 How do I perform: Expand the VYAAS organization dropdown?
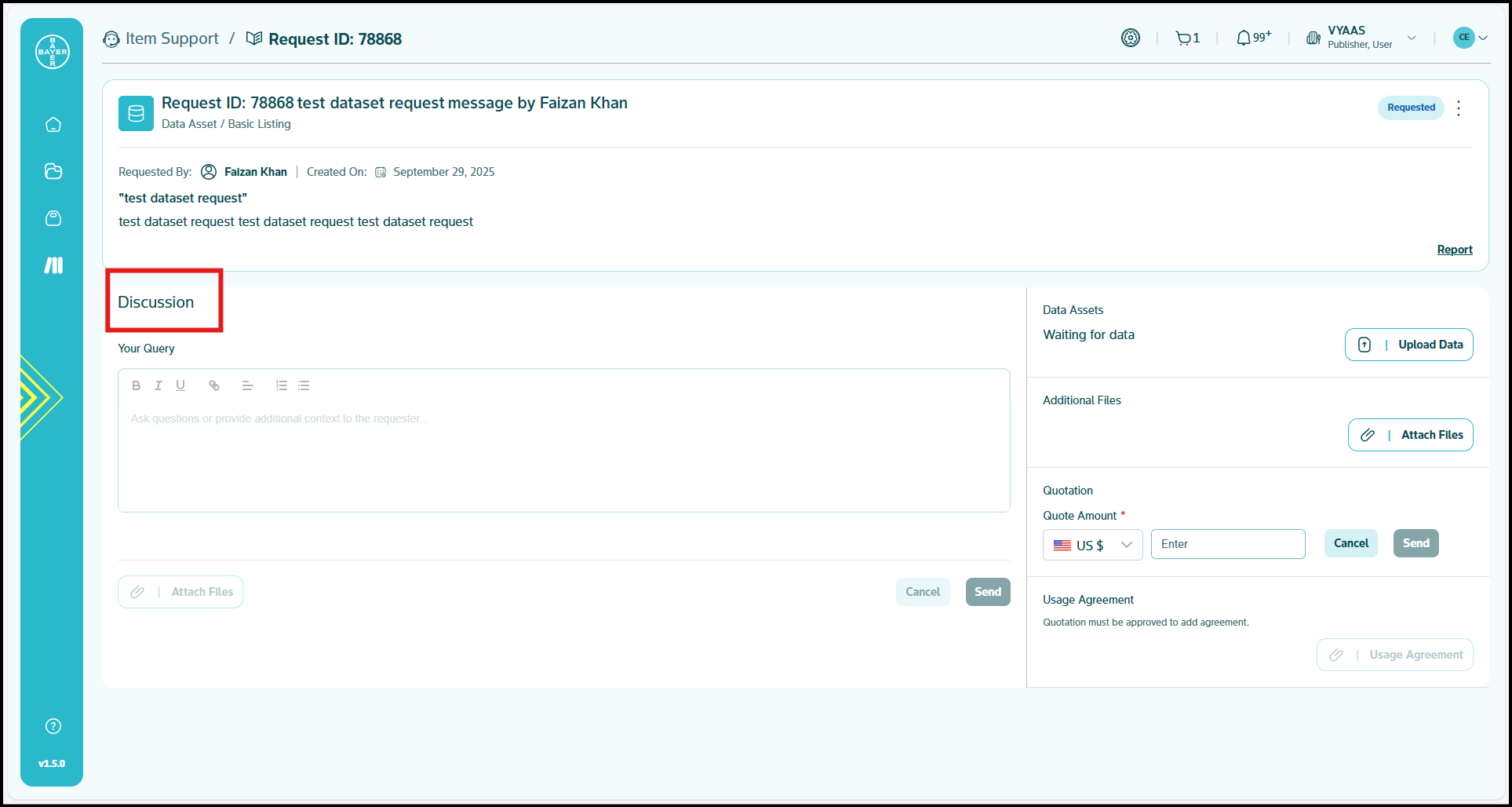[1411, 38]
